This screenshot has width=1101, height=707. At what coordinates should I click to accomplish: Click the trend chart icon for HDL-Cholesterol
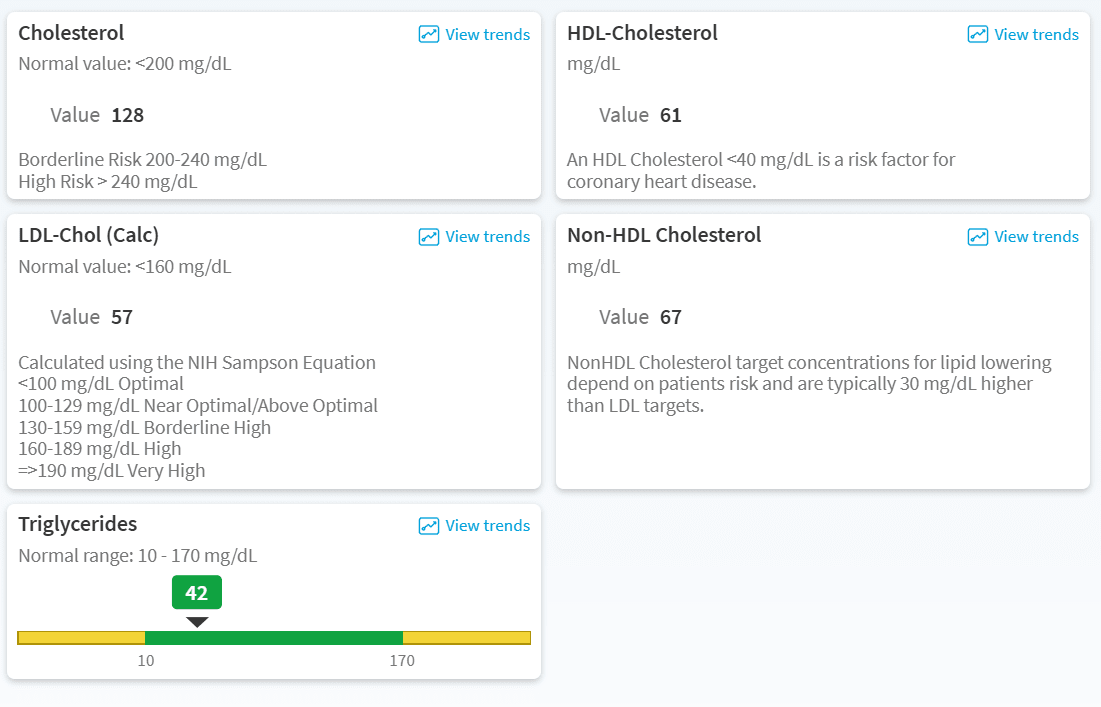point(978,34)
